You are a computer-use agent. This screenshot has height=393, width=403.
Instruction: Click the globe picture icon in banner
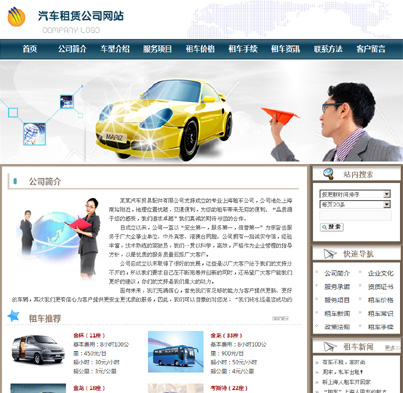[x=34, y=134]
